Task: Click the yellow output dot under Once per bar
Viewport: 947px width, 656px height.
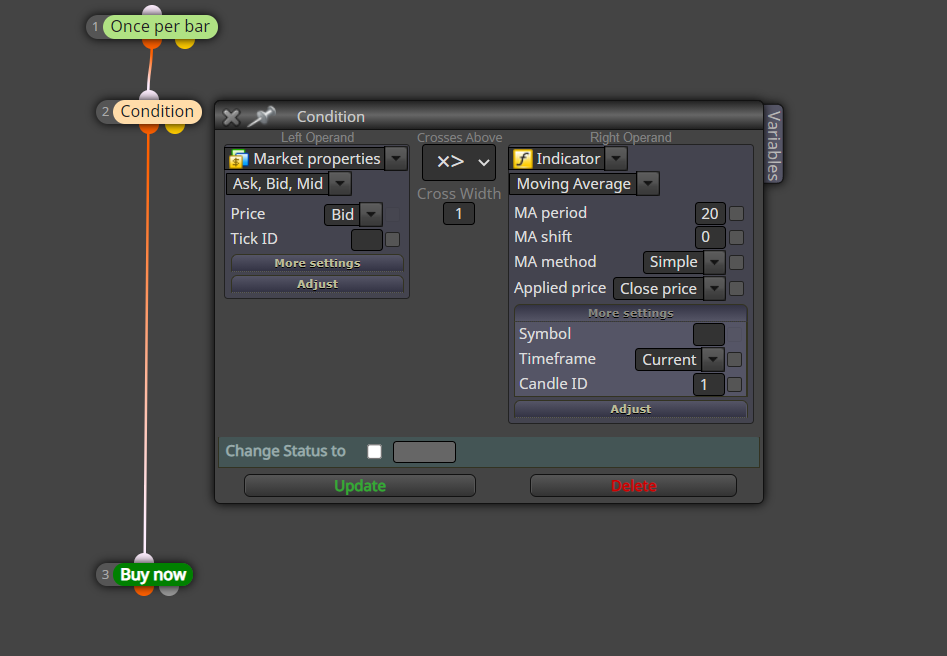Action: 185,43
